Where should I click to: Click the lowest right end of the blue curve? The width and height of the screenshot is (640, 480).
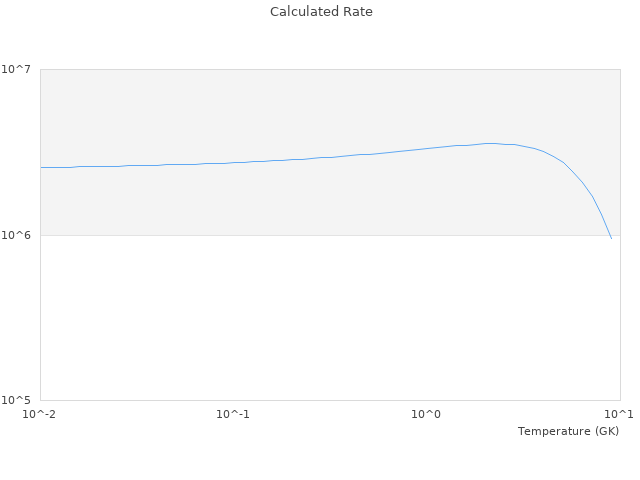[611, 238]
